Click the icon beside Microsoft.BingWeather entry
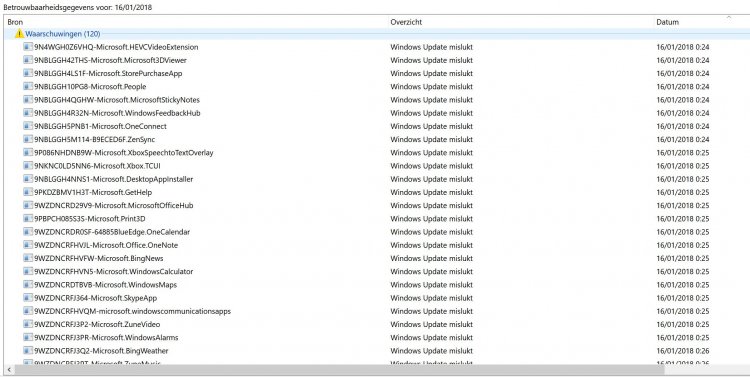Viewport: 750px width, 377px height. (28, 351)
